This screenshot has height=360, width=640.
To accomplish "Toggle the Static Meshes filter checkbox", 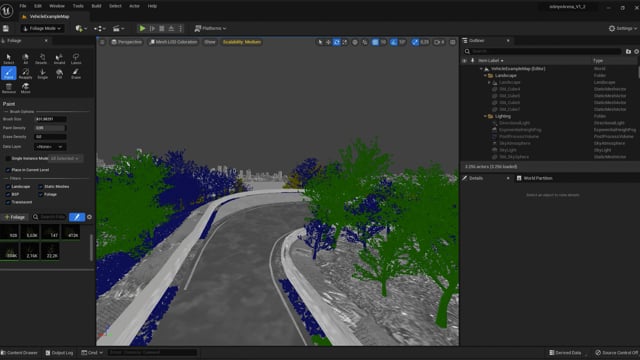I will tap(41, 187).
